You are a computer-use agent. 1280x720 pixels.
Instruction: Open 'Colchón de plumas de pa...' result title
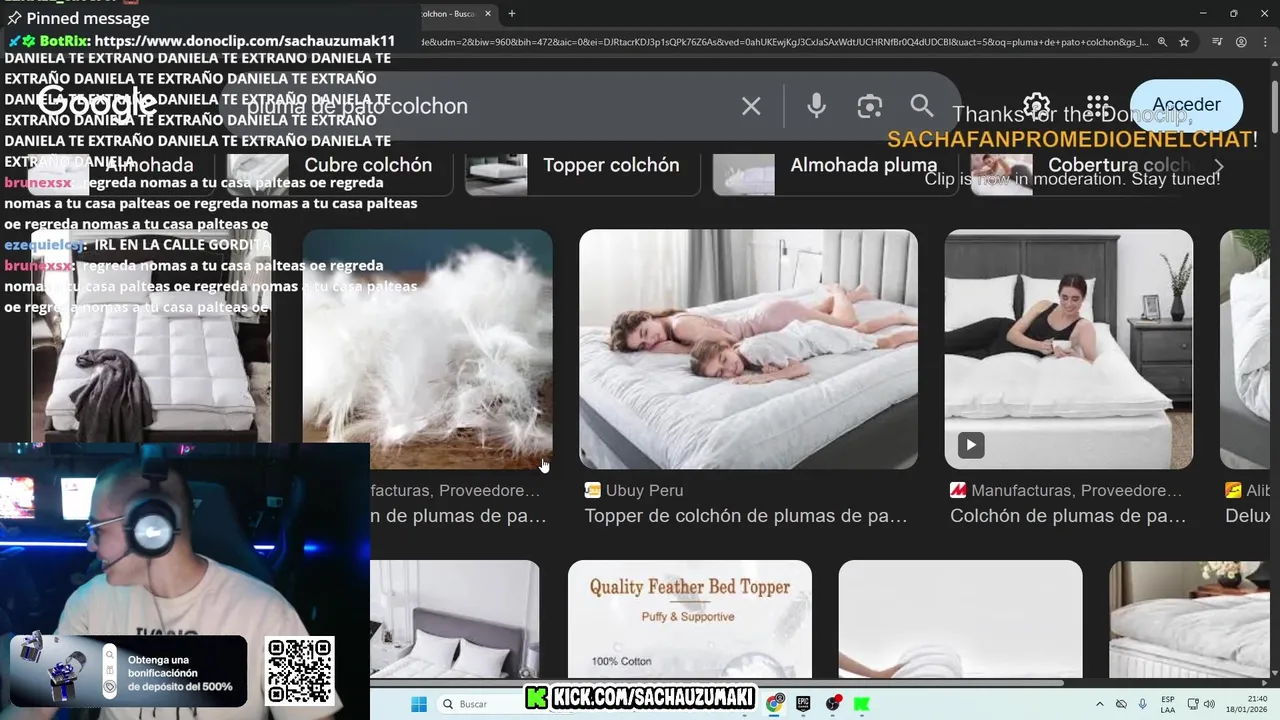click(1068, 516)
